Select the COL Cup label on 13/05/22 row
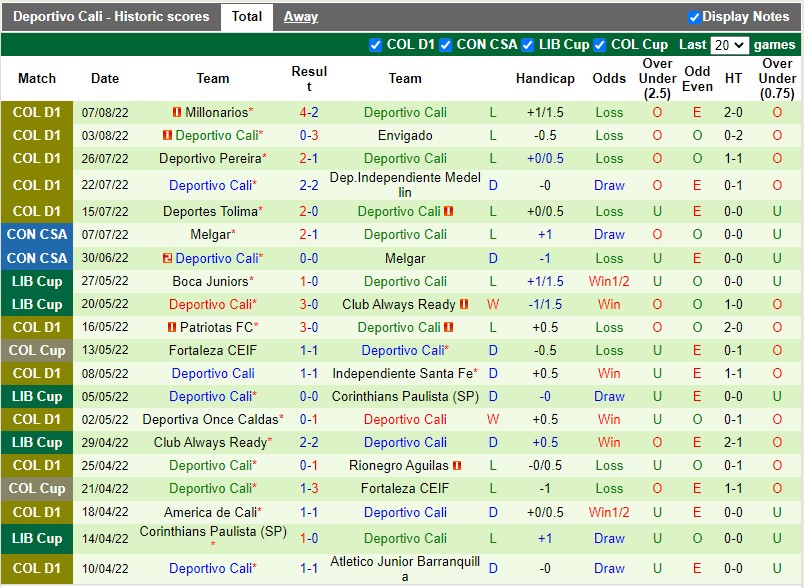This screenshot has width=804, height=588. tap(37, 351)
